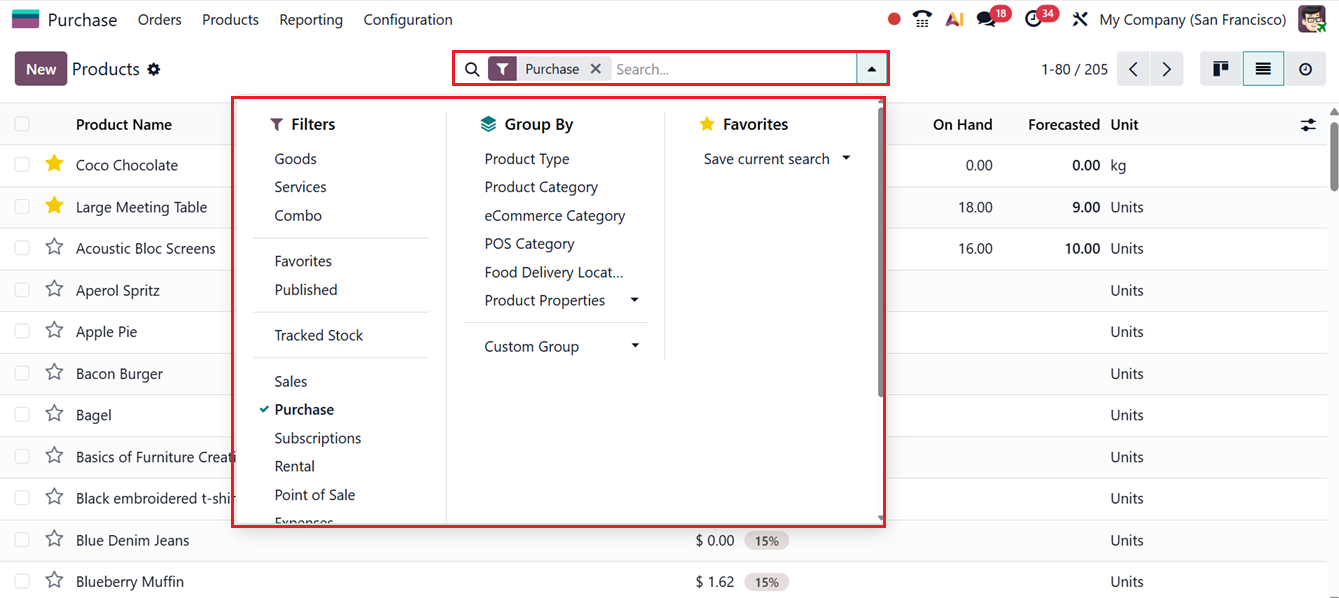Tick the checkbox beside Bacon Burger
This screenshot has height=598, width=1339.
(22, 373)
